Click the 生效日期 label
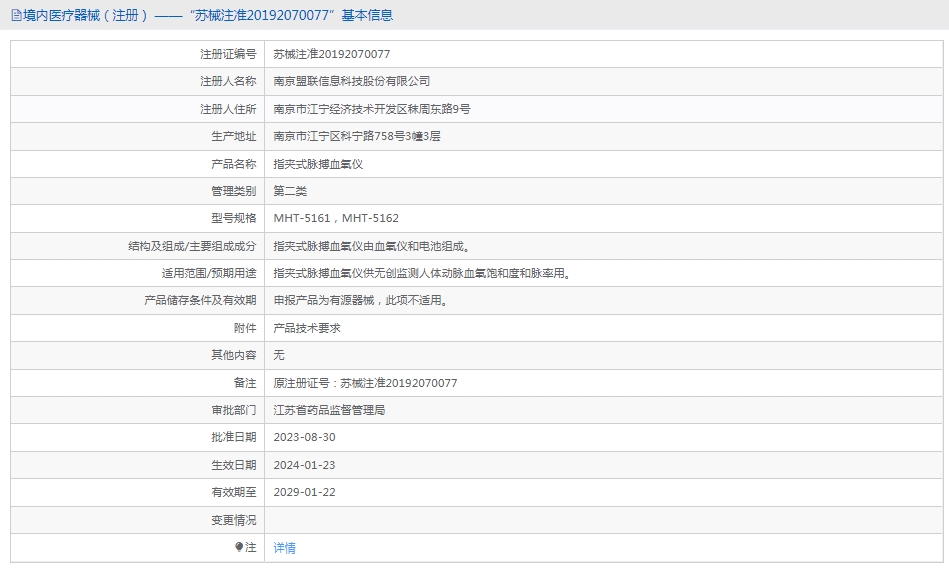Viewport: 949px width, 573px height. coord(234,465)
